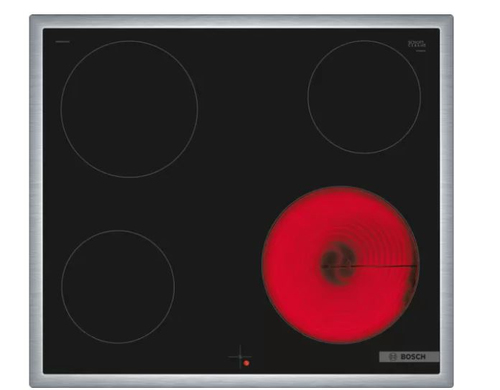Click the Bosch round emblem icon
500x390 pixels.
(393, 357)
